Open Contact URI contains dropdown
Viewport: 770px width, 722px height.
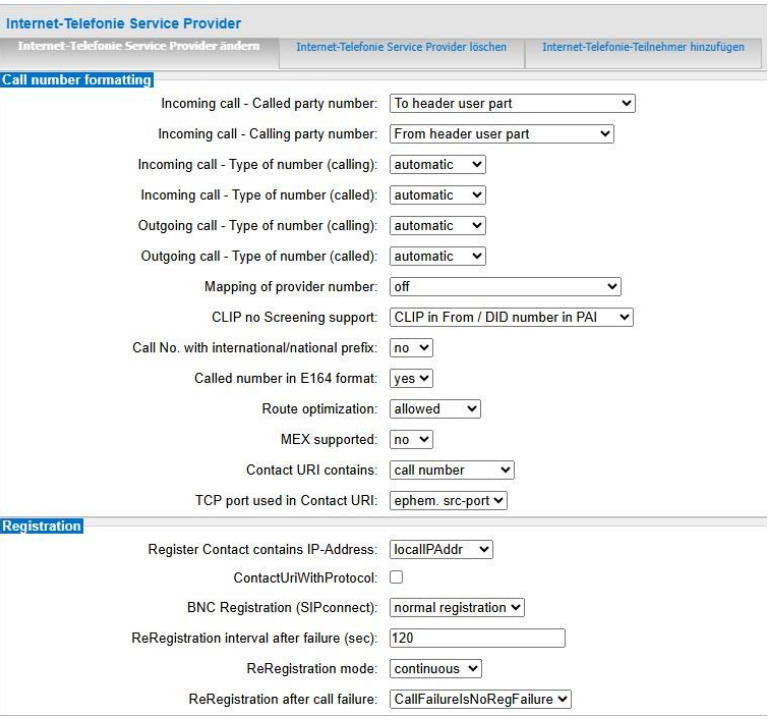click(450, 470)
